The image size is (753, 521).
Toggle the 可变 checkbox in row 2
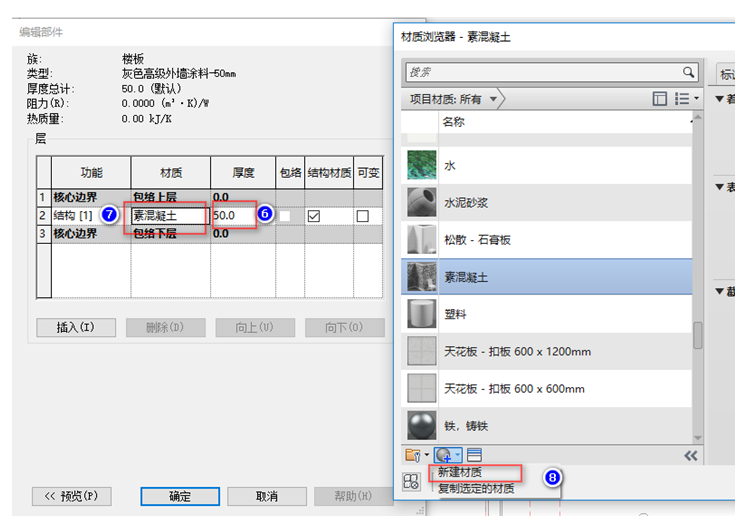363,216
